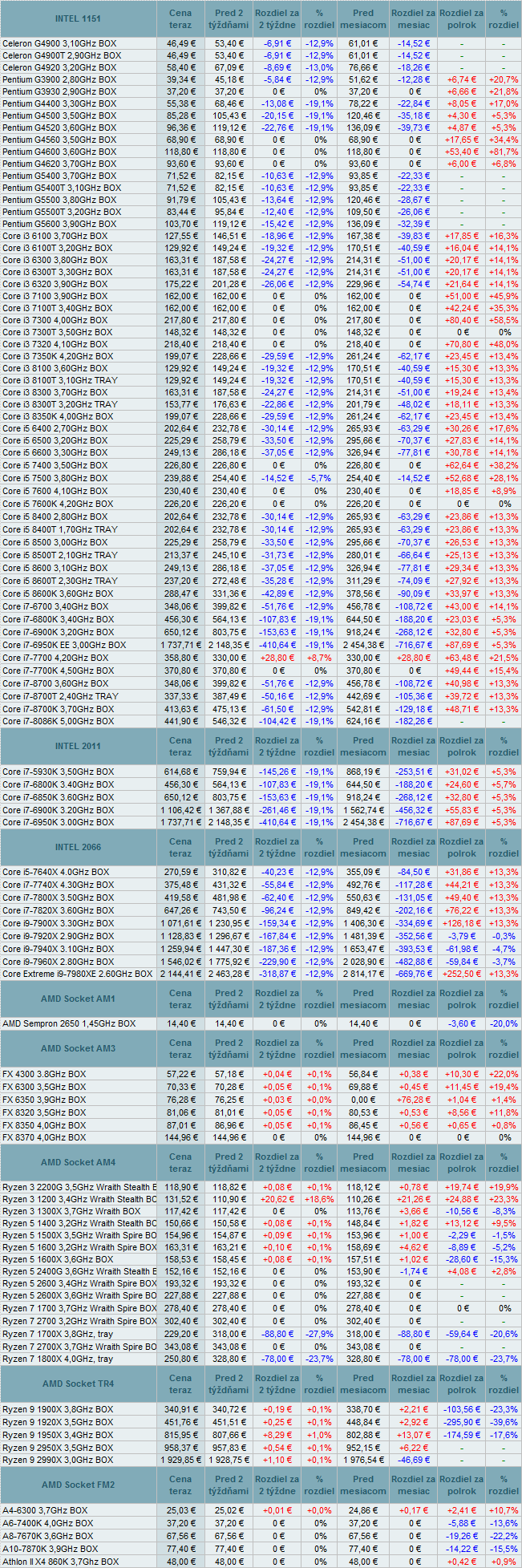Click Core i5 6400 2,70GHz BOX name
The height and width of the screenshot is (1568, 522).
pyautogui.click(x=55, y=428)
